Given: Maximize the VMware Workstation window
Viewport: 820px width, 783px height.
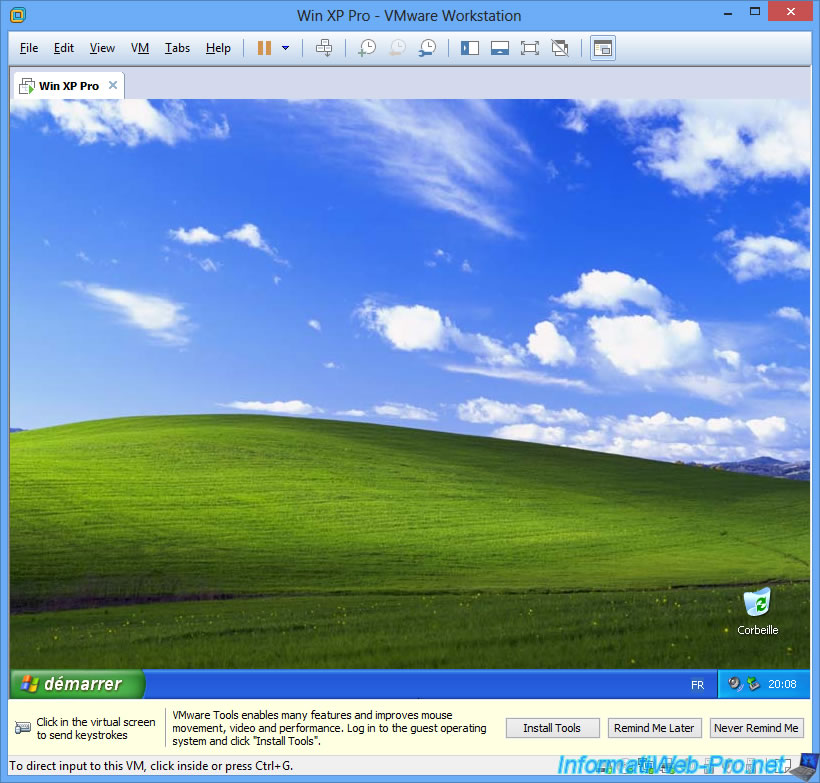Looking at the screenshot, I should tap(755, 12).
